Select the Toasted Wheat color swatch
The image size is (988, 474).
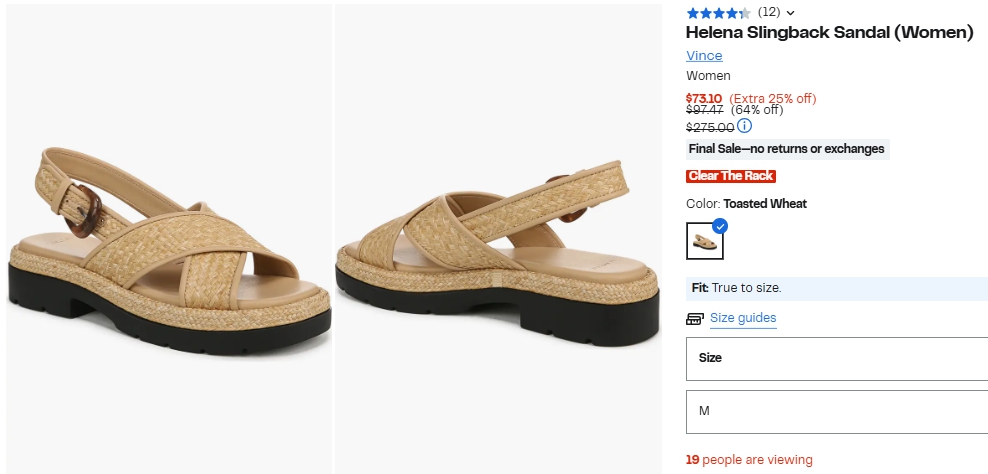click(x=704, y=241)
